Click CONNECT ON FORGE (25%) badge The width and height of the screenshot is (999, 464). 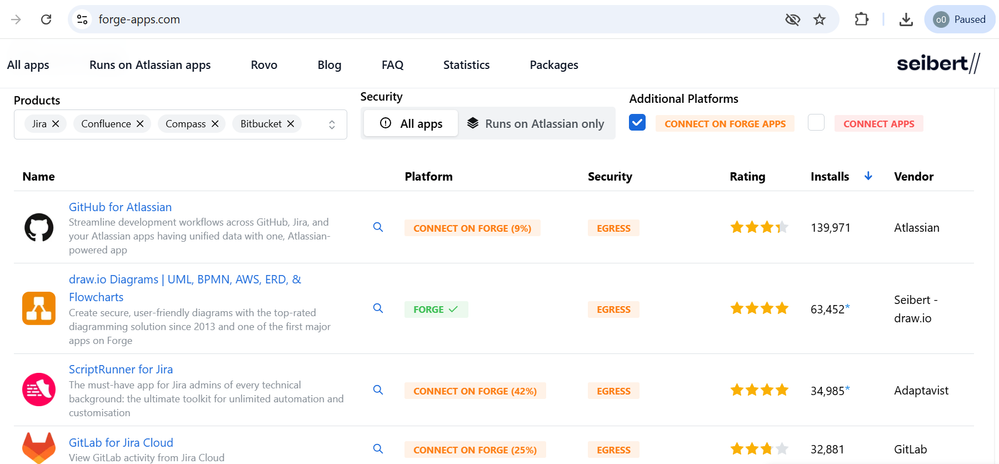pyautogui.click(x=475, y=450)
